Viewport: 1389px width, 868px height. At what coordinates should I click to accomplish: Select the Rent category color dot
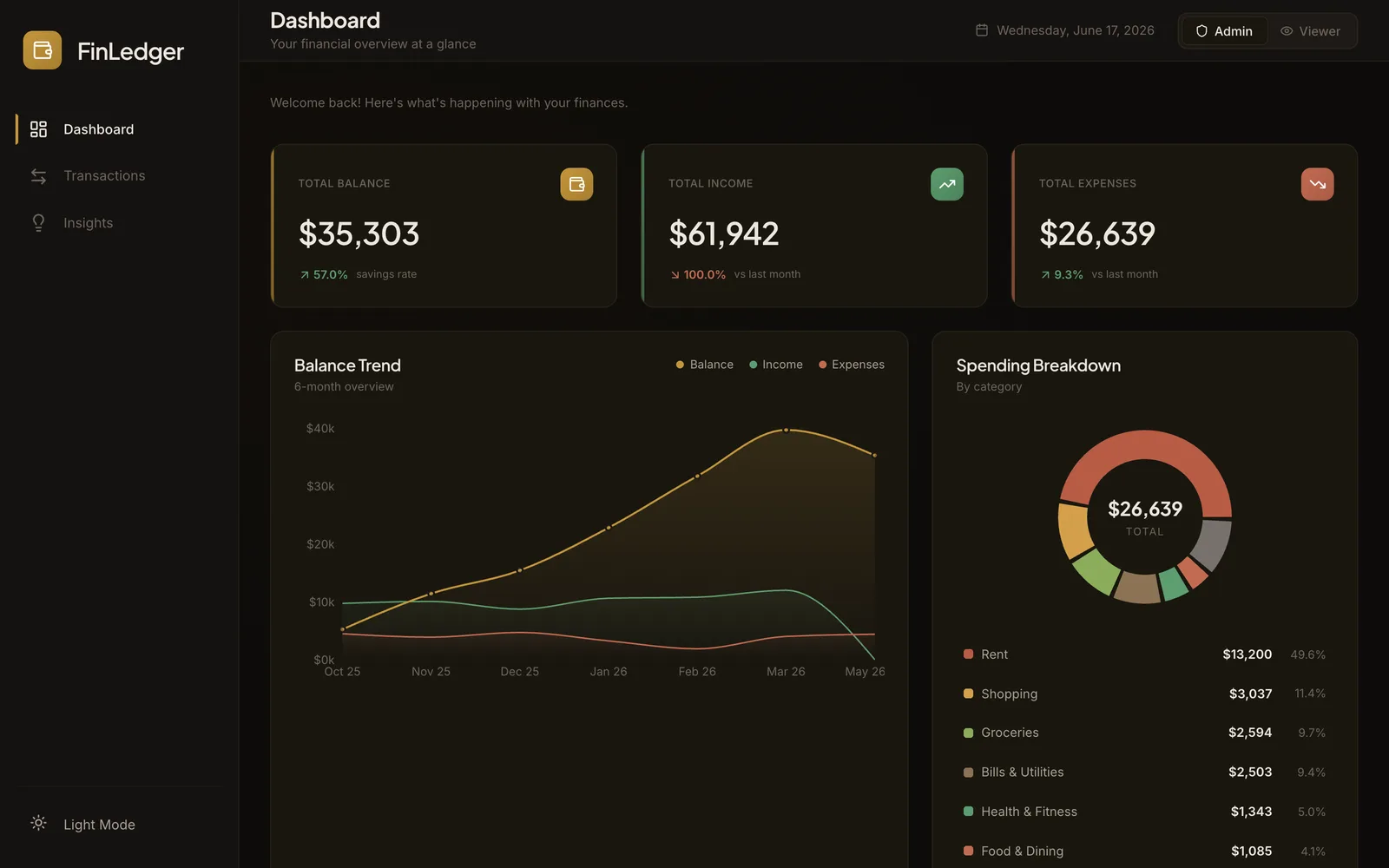[x=968, y=654]
